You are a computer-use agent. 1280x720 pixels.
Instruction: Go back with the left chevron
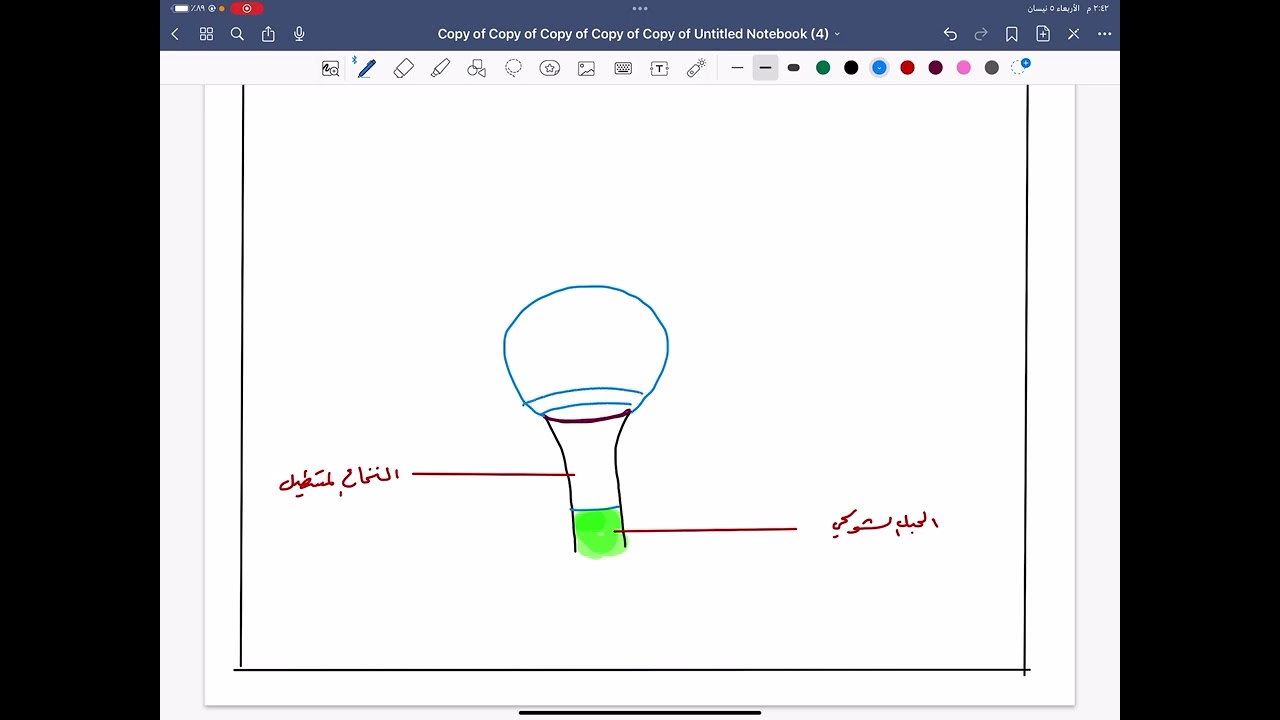(175, 34)
